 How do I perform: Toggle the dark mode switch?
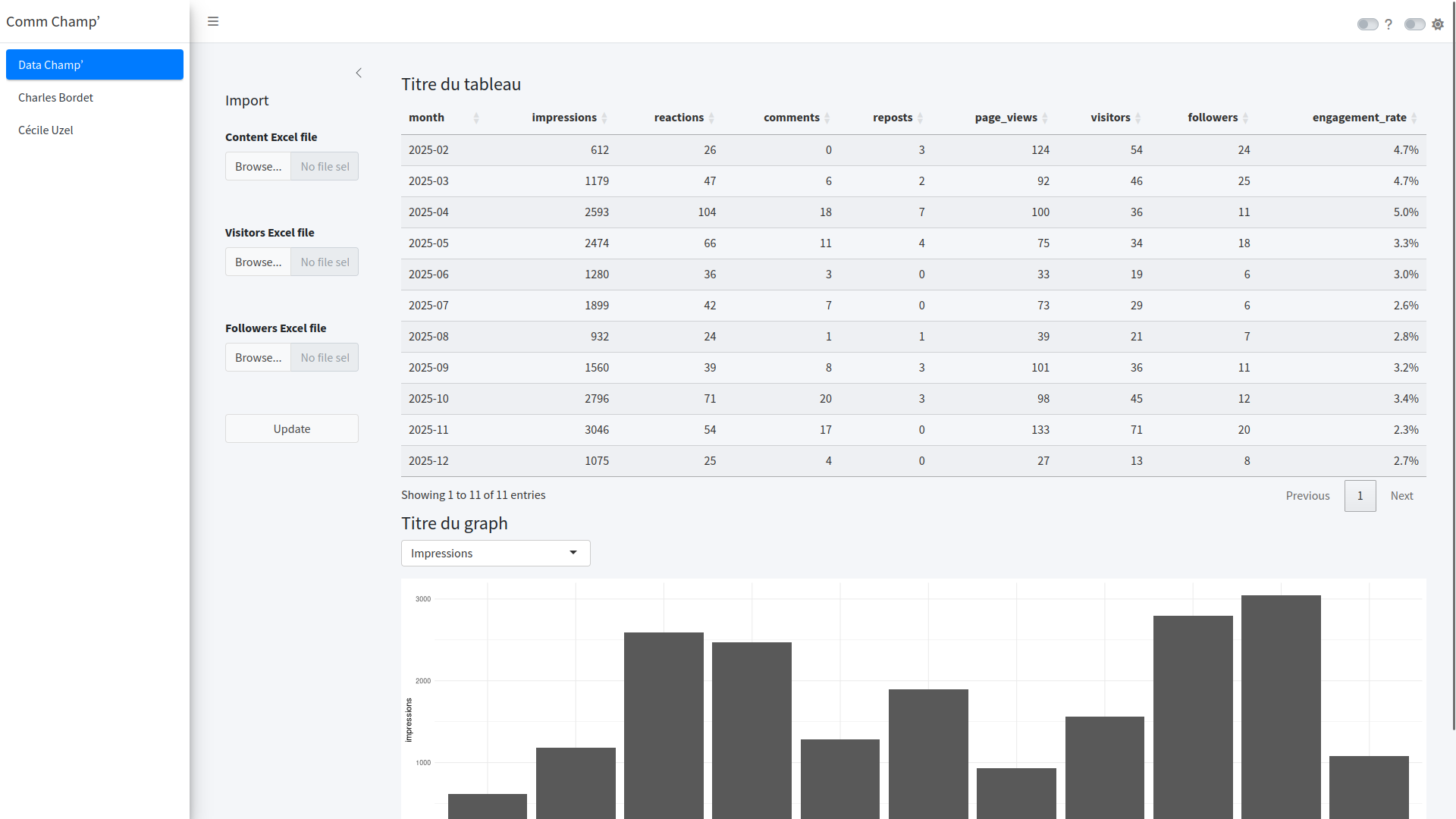(x=1414, y=24)
